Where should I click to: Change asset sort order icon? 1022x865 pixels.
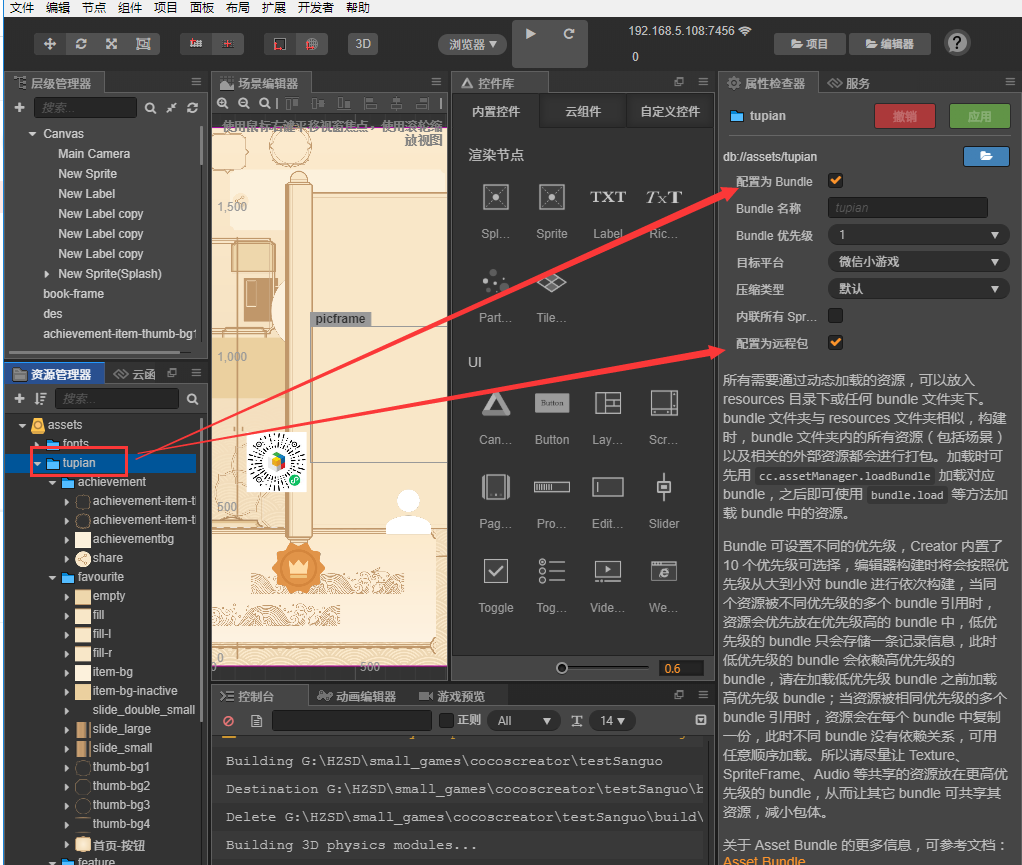pos(40,398)
